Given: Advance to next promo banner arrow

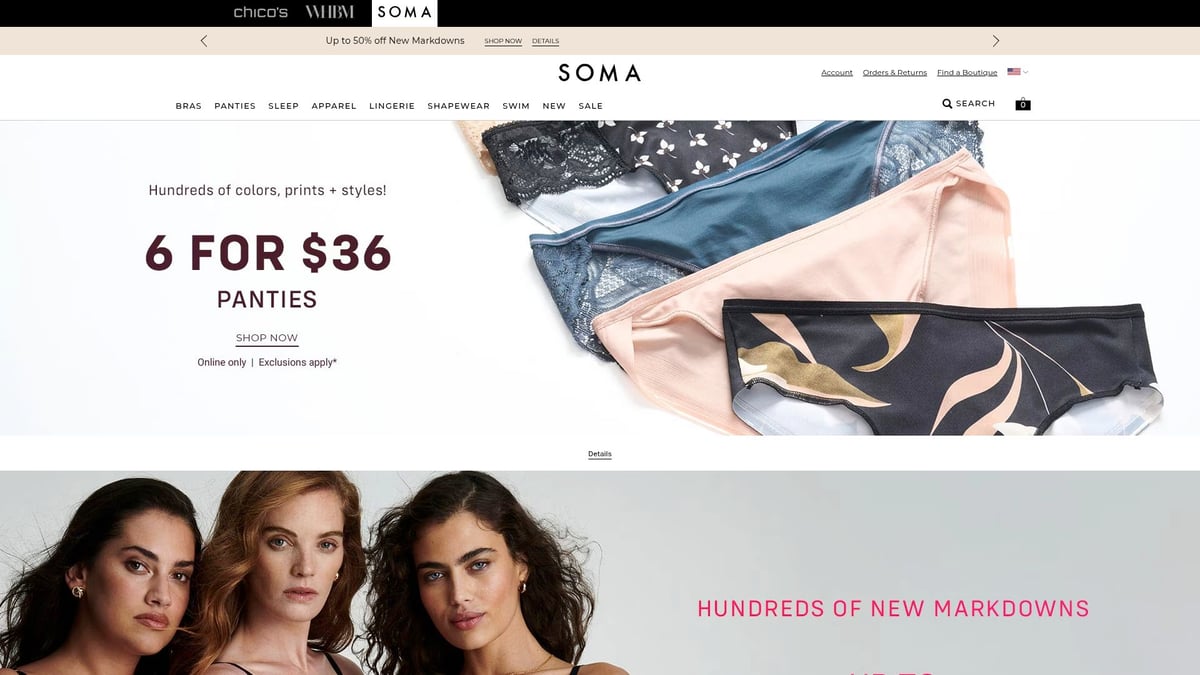Looking at the screenshot, I should 995,41.
